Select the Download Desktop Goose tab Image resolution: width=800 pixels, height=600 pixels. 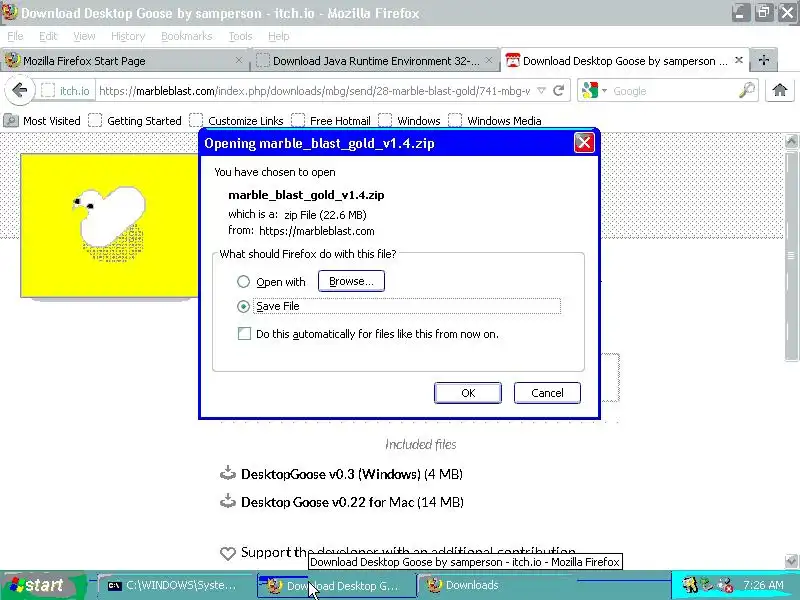(624, 61)
